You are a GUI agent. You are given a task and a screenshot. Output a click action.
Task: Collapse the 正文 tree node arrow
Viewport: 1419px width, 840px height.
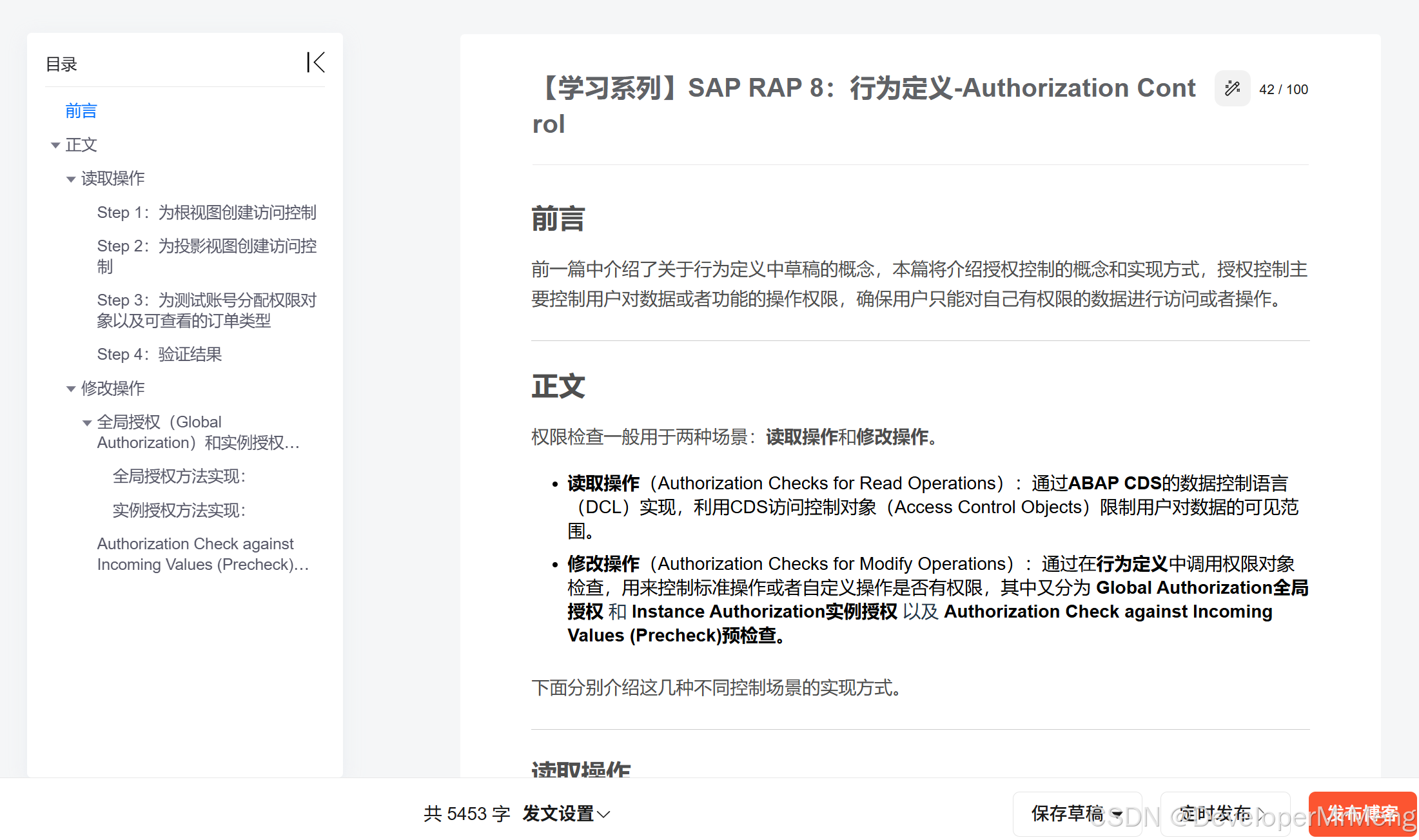click(x=55, y=145)
